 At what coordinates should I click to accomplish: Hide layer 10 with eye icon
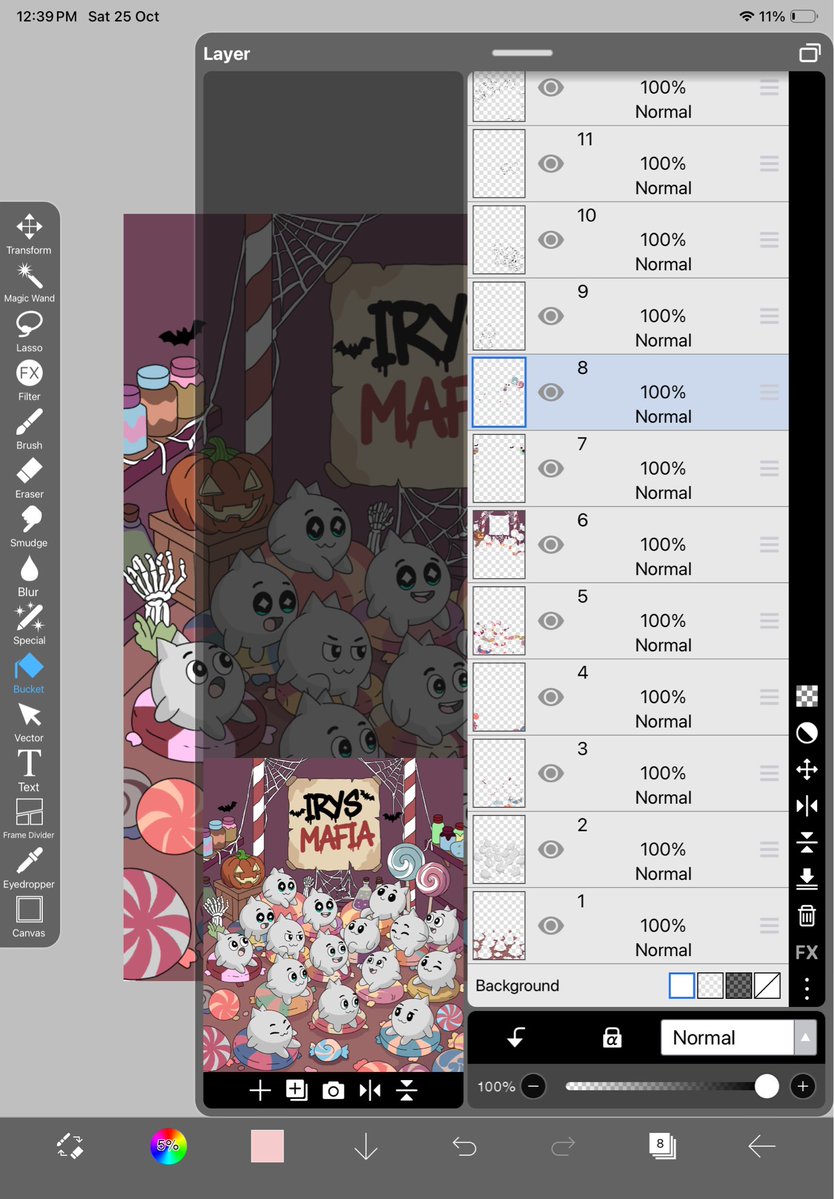point(550,239)
